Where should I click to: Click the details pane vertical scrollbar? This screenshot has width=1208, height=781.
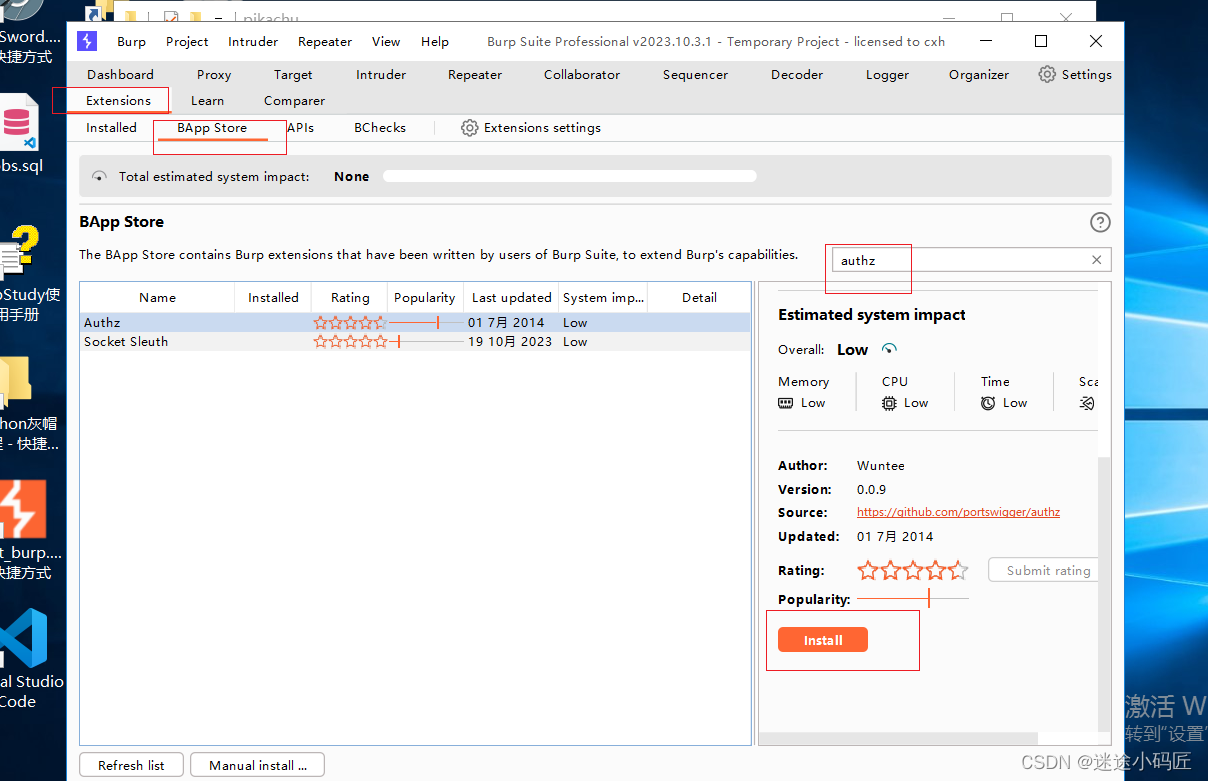coord(1105,595)
